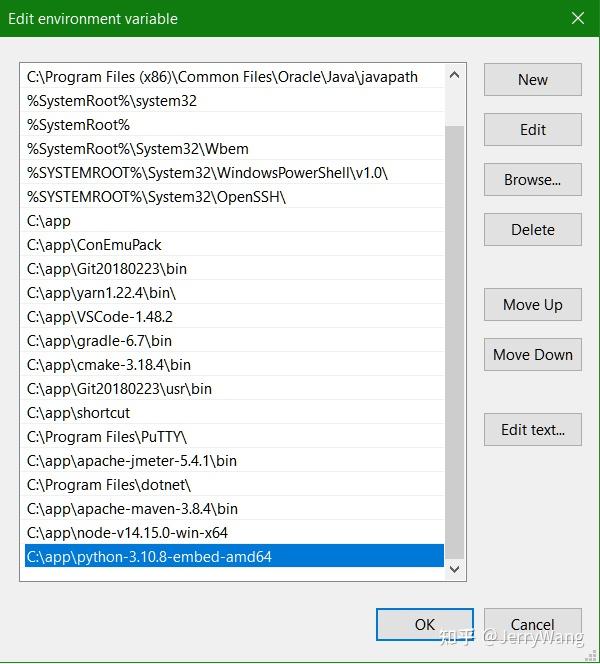Open the Browse... folder picker

pos(533,180)
